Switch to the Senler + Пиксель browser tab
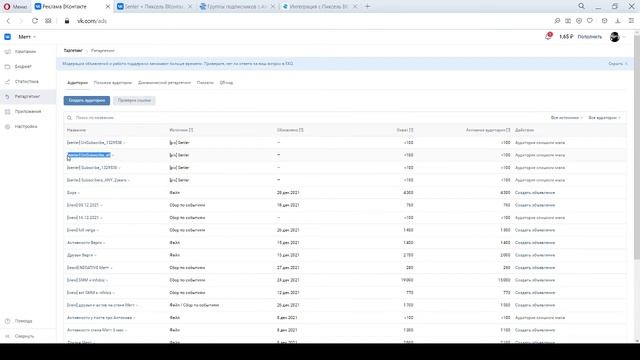This screenshot has width=640, height=360. coord(154,7)
